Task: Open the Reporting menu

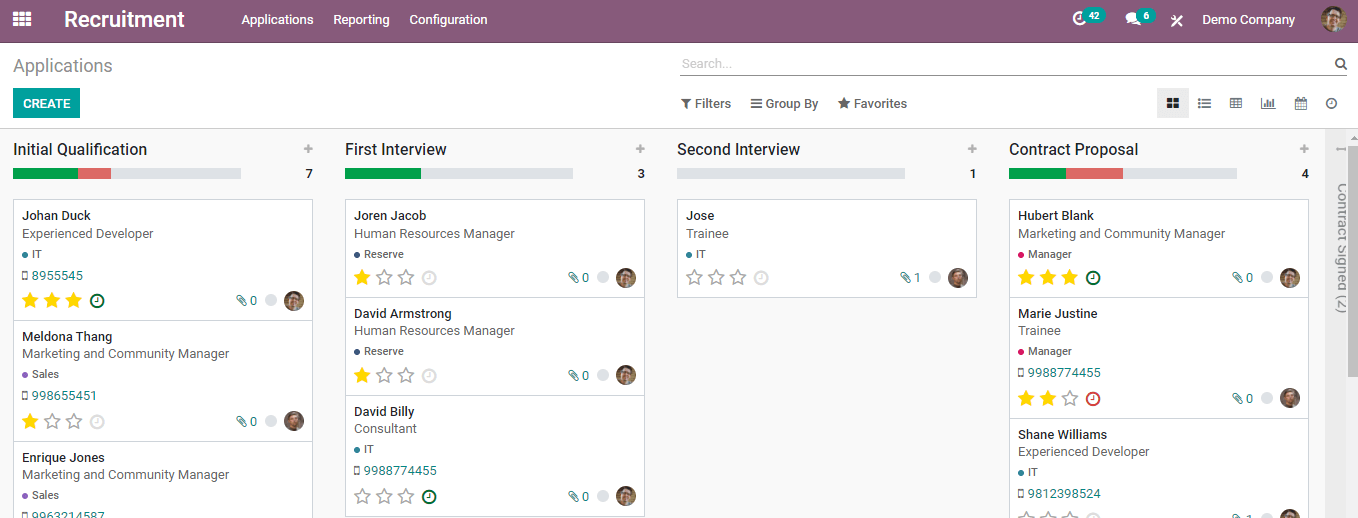Action: (361, 20)
